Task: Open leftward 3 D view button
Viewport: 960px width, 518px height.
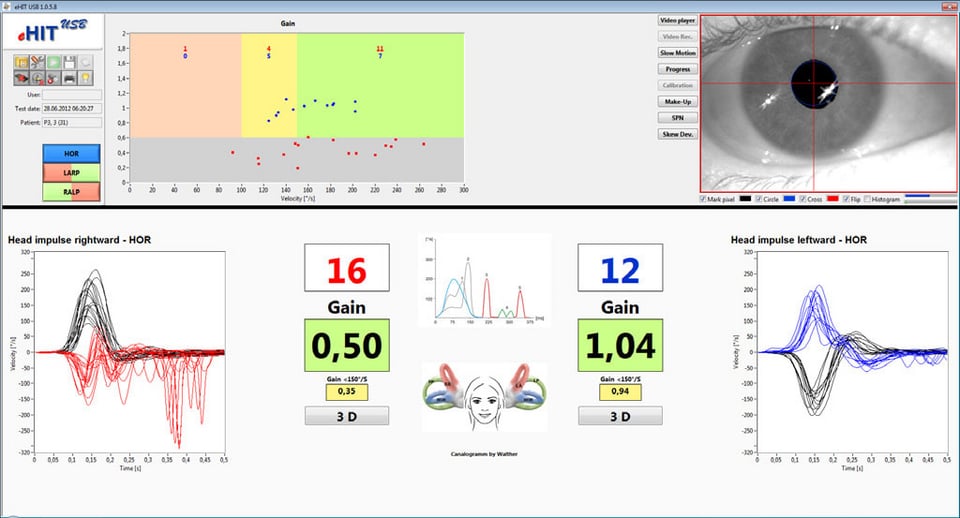Action: pyautogui.click(x=620, y=416)
